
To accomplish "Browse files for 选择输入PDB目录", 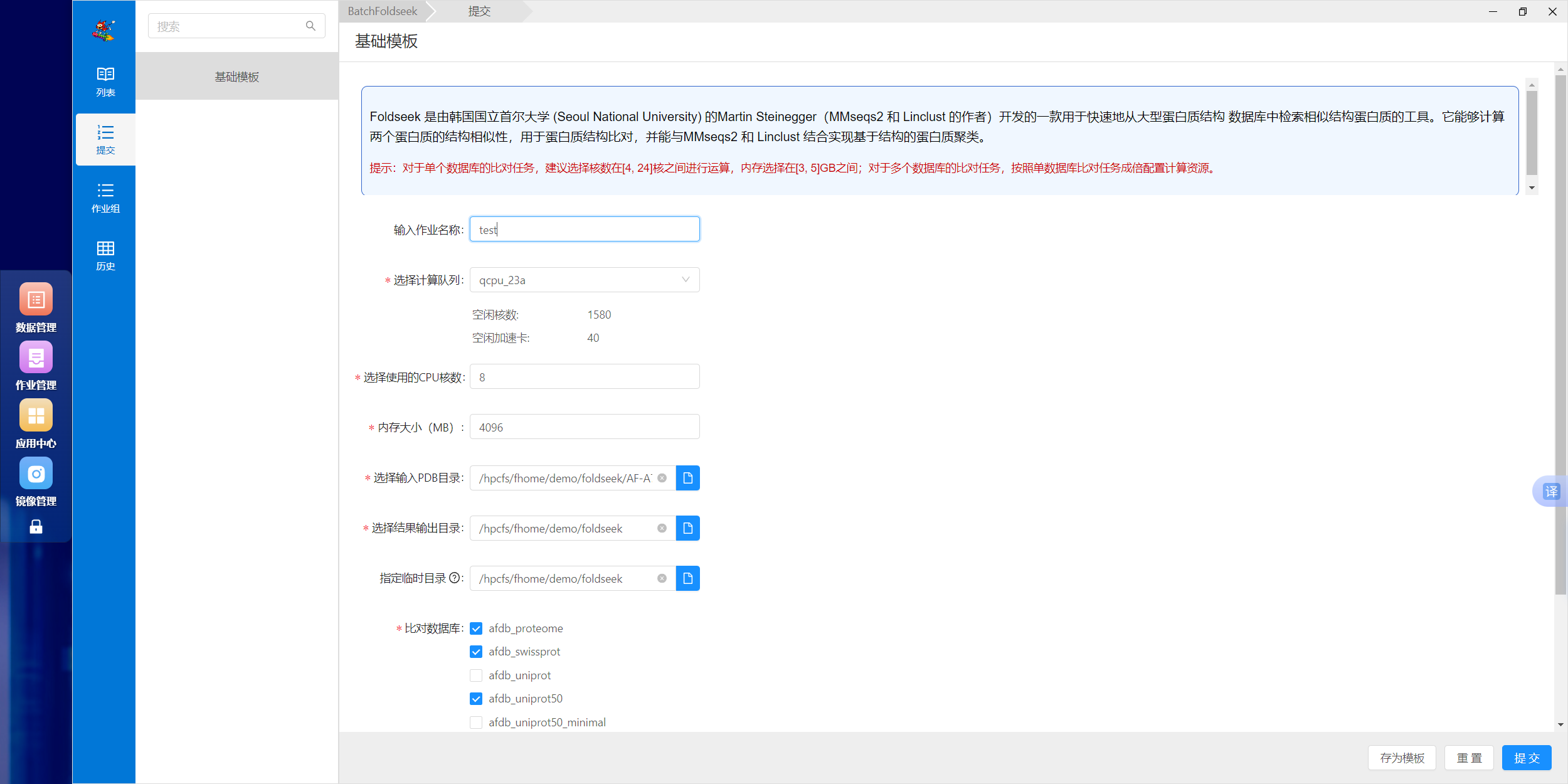I will point(687,478).
